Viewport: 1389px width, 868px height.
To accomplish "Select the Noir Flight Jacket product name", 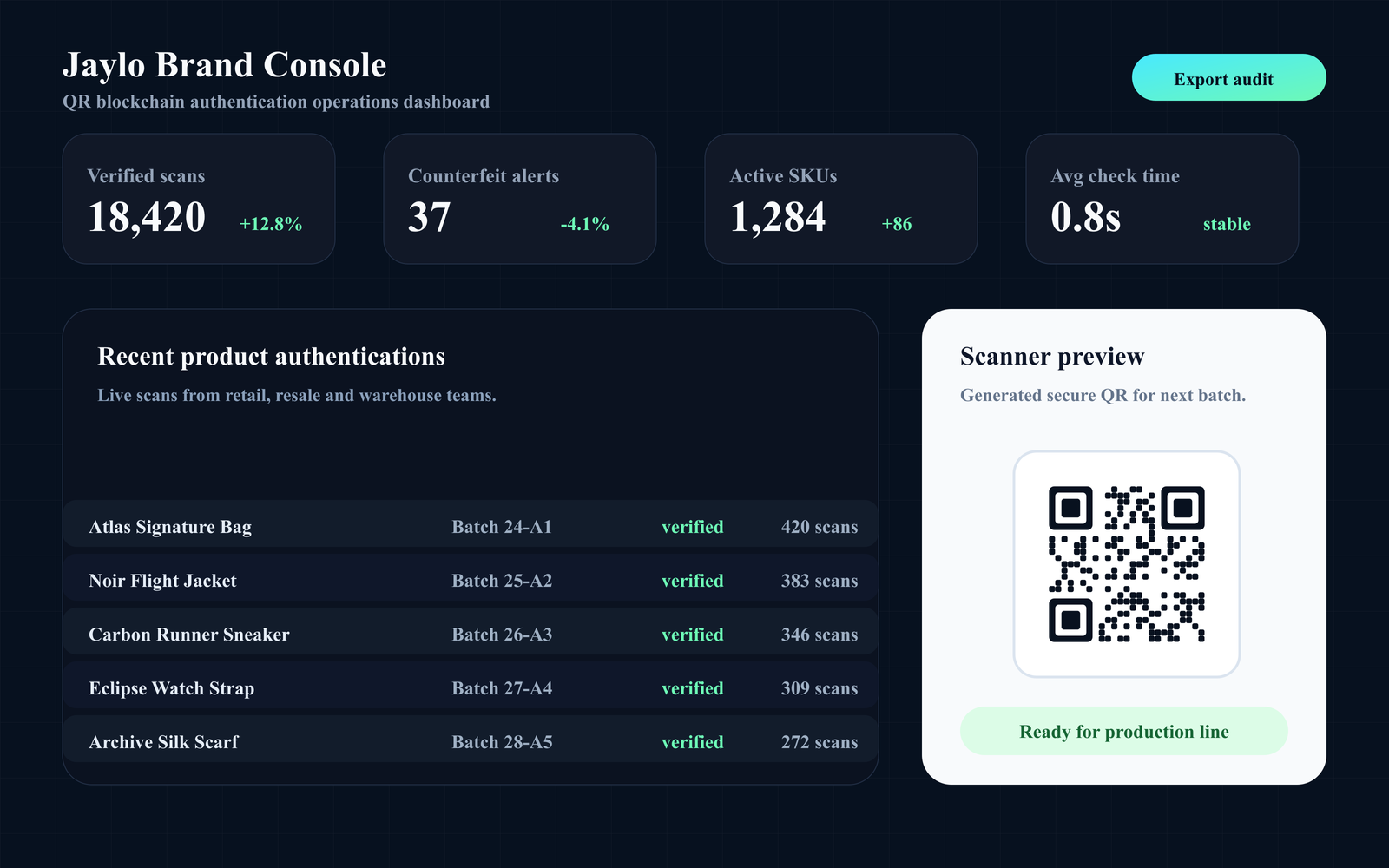I will 162,581.
